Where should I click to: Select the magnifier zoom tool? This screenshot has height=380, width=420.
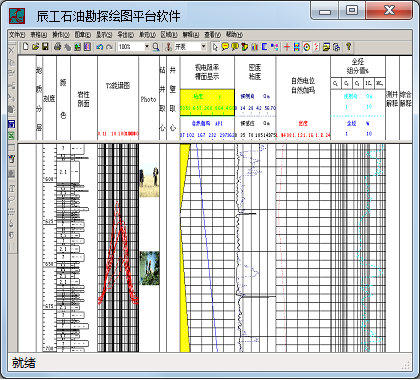point(156,47)
